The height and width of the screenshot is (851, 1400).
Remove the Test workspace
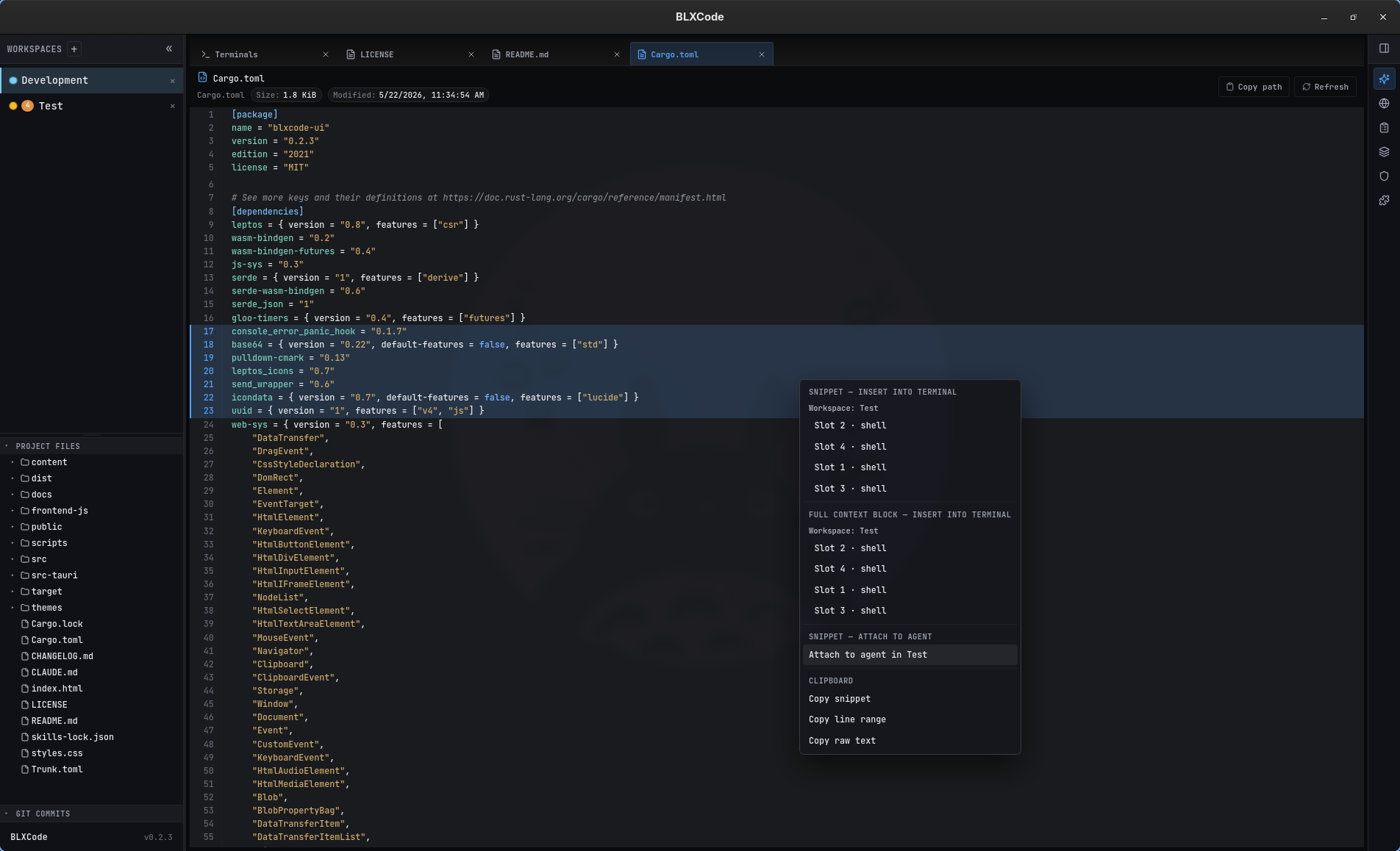point(173,107)
